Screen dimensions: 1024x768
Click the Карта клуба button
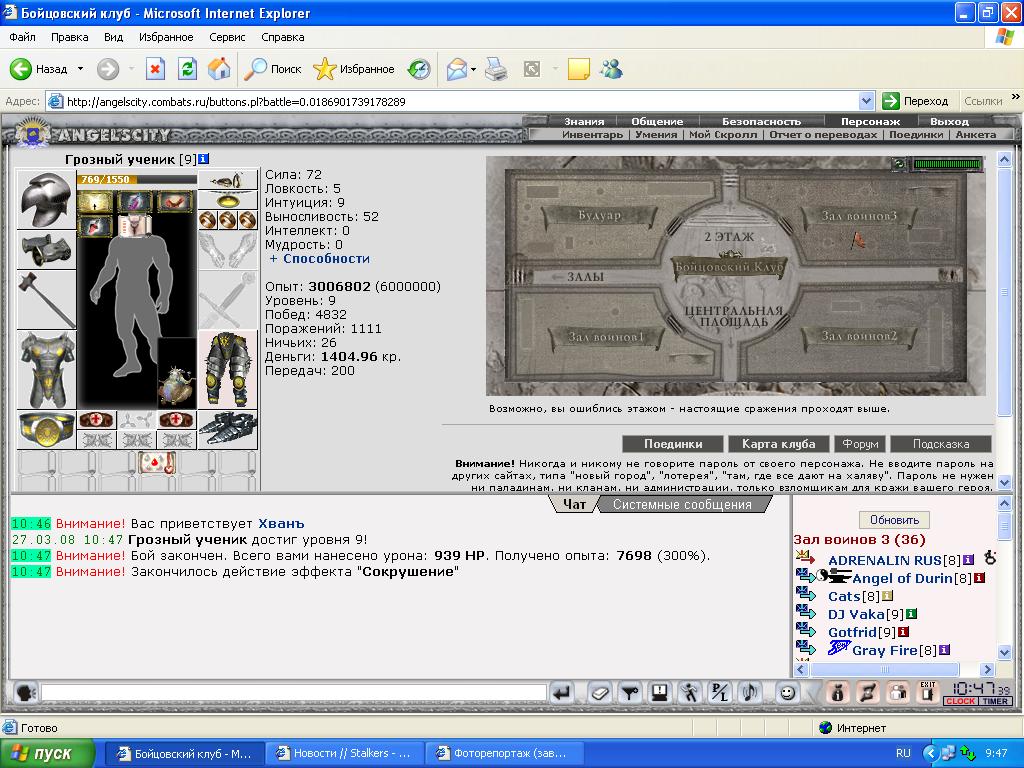click(x=778, y=444)
